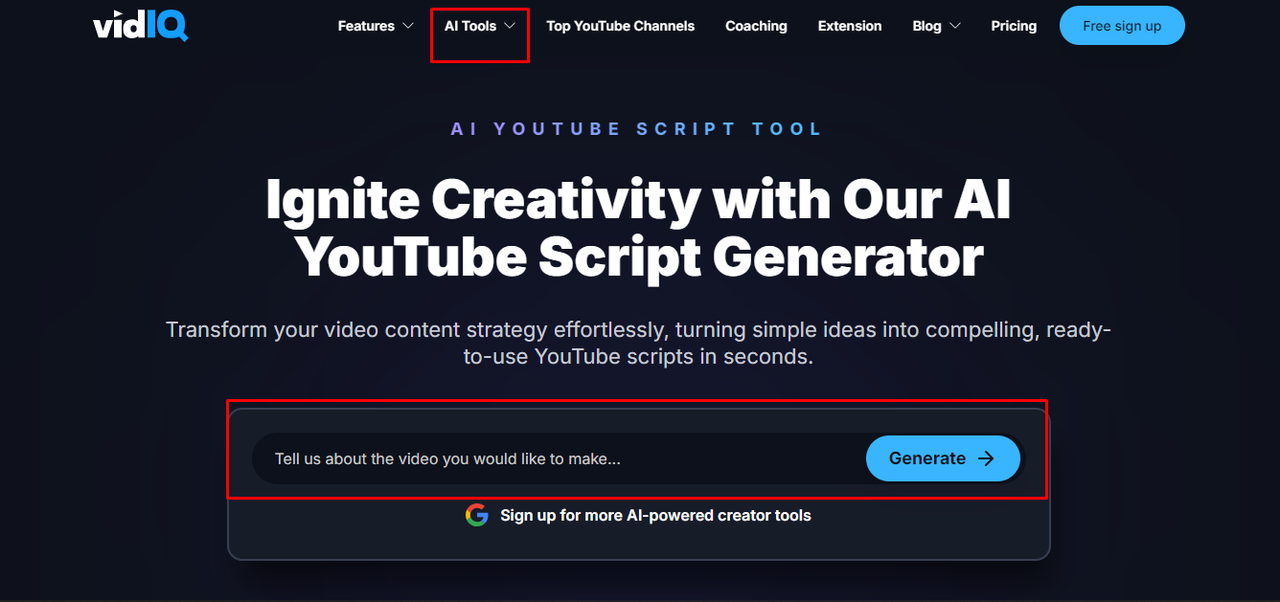Click the vidIQ logo
The height and width of the screenshot is (602, 1280).
tap(141, 25)
